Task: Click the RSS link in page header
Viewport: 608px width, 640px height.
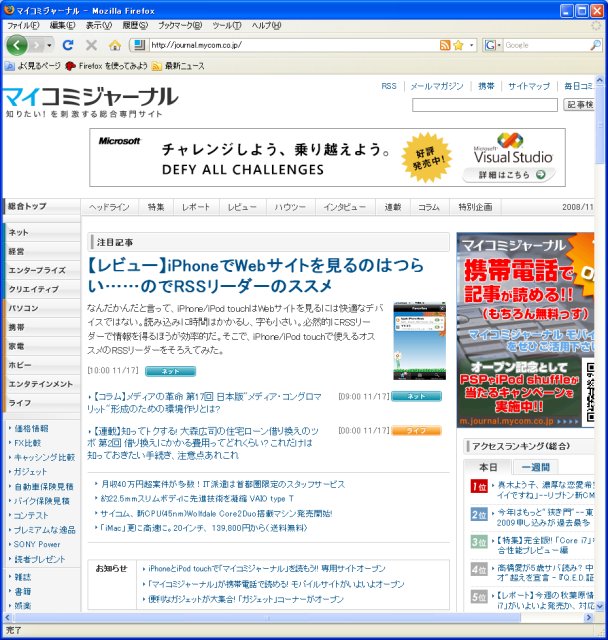Action: click(388, 86)
